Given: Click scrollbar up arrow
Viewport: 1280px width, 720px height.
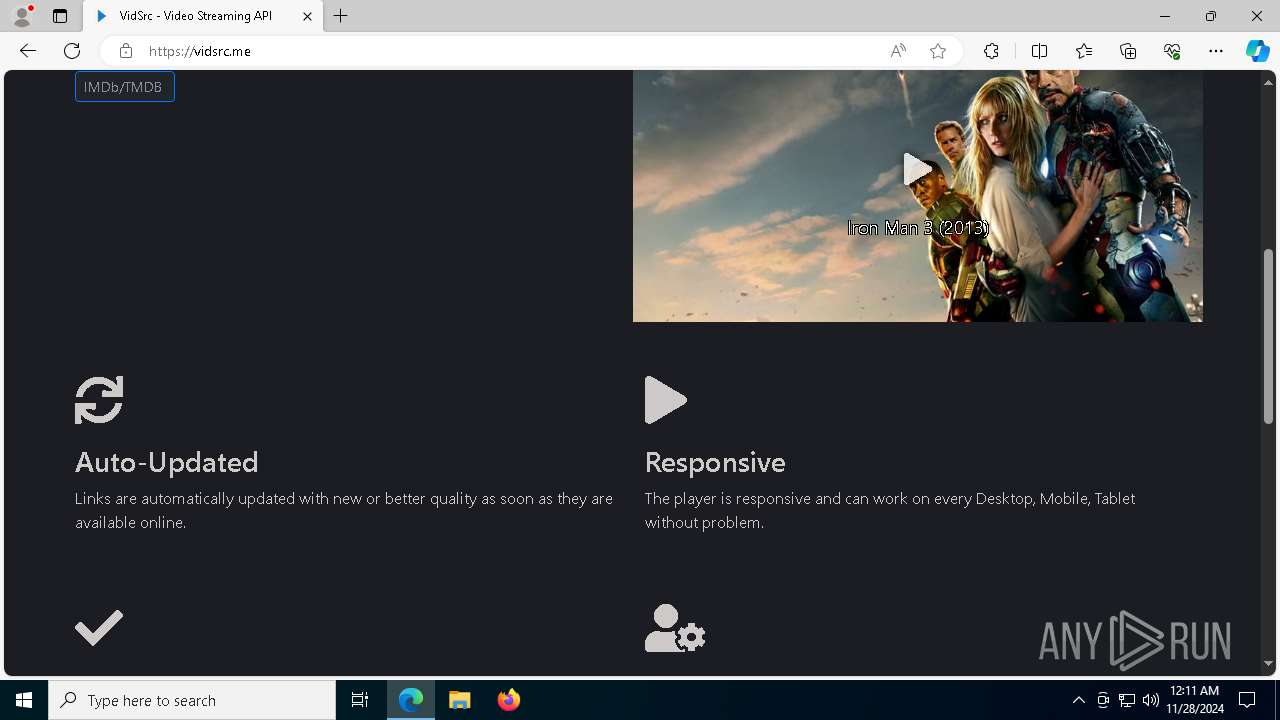Looking at the screenshot, I should [x=1268, y=81].
